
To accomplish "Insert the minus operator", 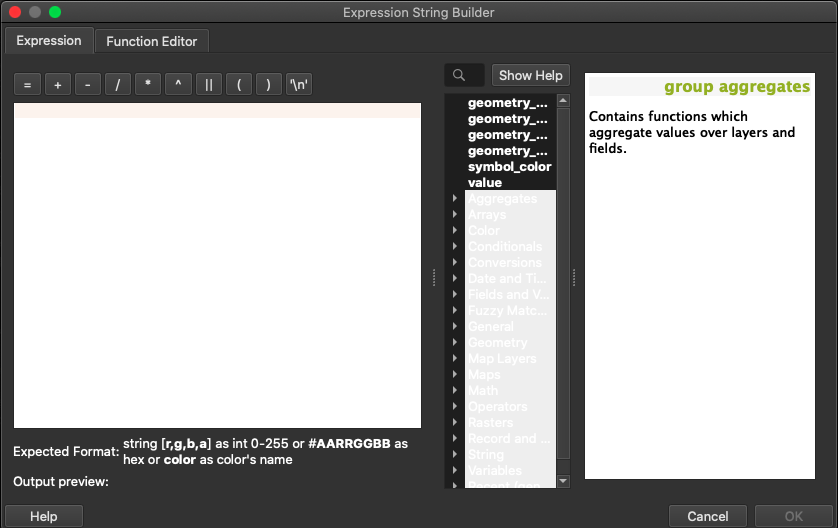I will point(87,85).
